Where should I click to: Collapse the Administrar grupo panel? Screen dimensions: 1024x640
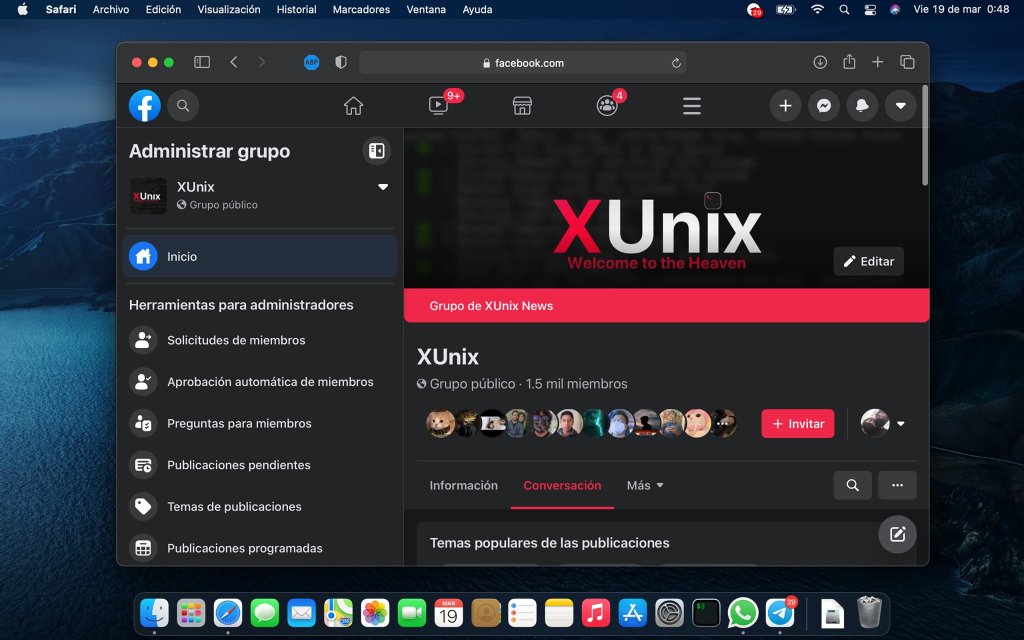[376, 151]
